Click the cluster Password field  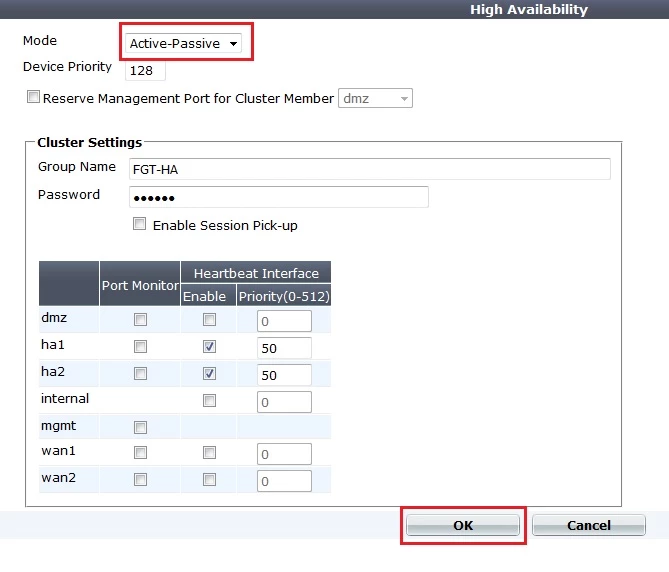pyautogui.click(x=279, y=197)
